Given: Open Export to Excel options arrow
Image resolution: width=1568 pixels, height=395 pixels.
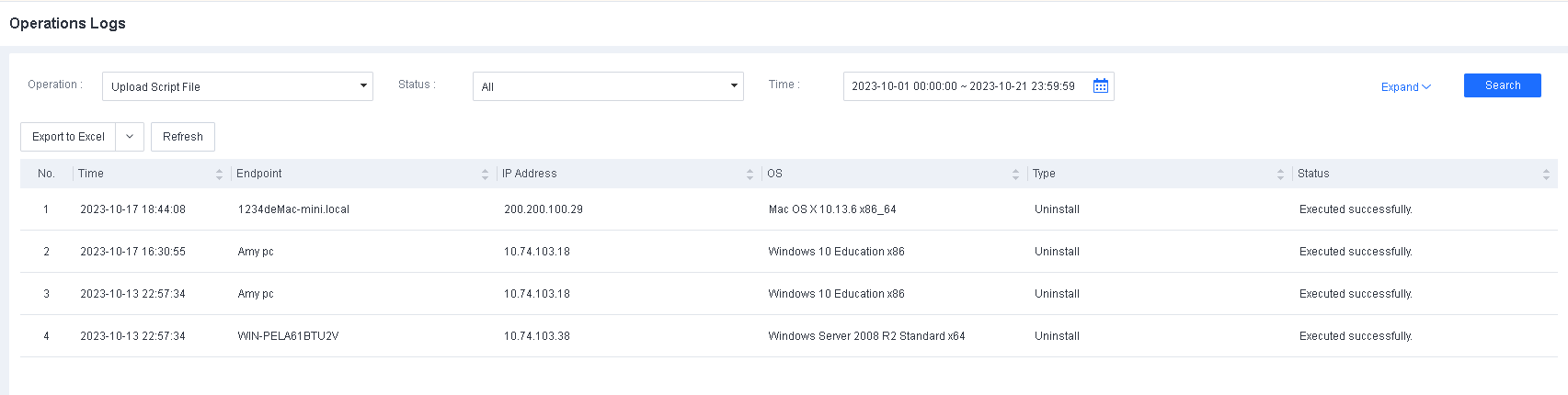Looking at the screenshot, I should 130,137.
